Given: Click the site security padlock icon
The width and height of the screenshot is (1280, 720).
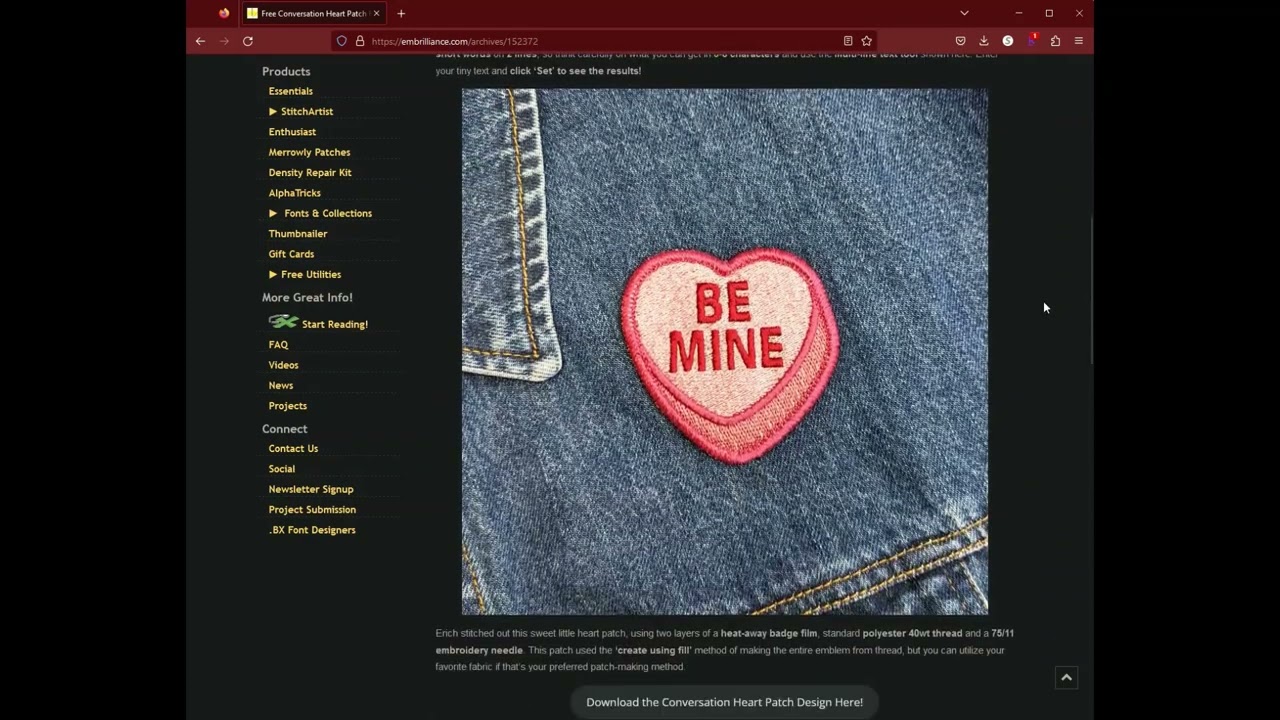Looking at the screenshot, I should (360, 41).
